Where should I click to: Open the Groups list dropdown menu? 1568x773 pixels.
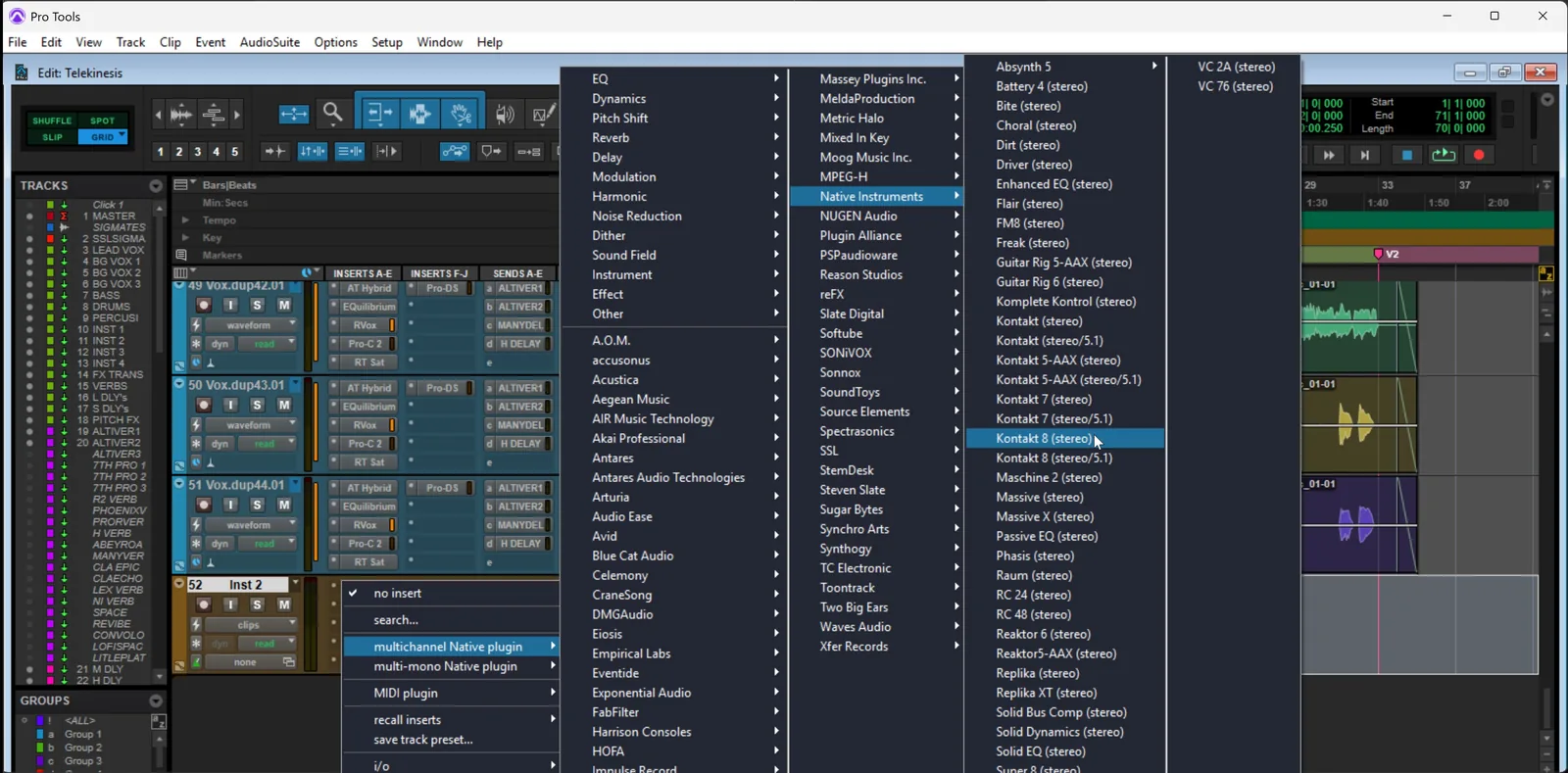click(x=156, y=701)
